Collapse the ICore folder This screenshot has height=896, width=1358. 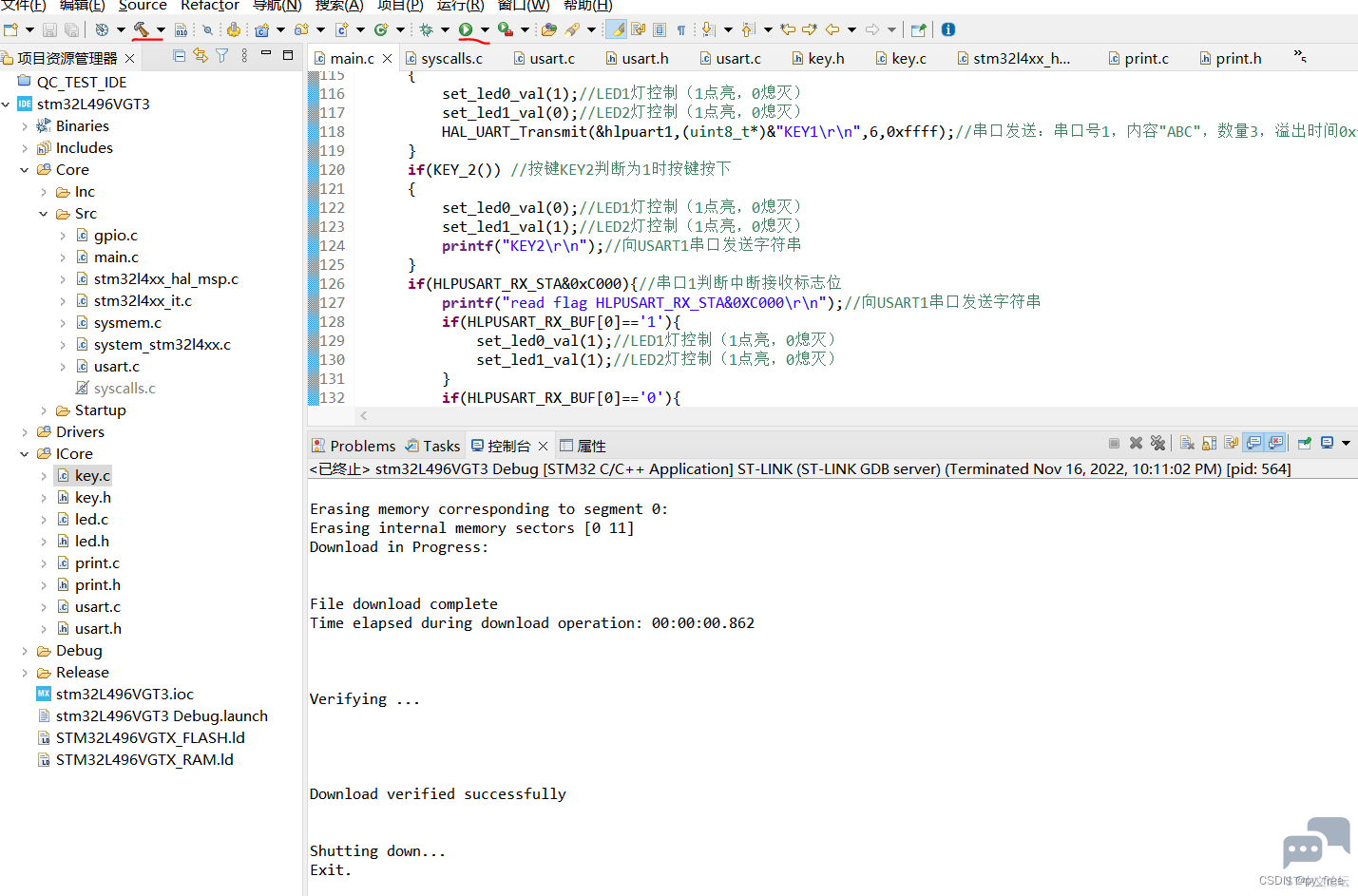pyautogui.click(x=25, y=454)
